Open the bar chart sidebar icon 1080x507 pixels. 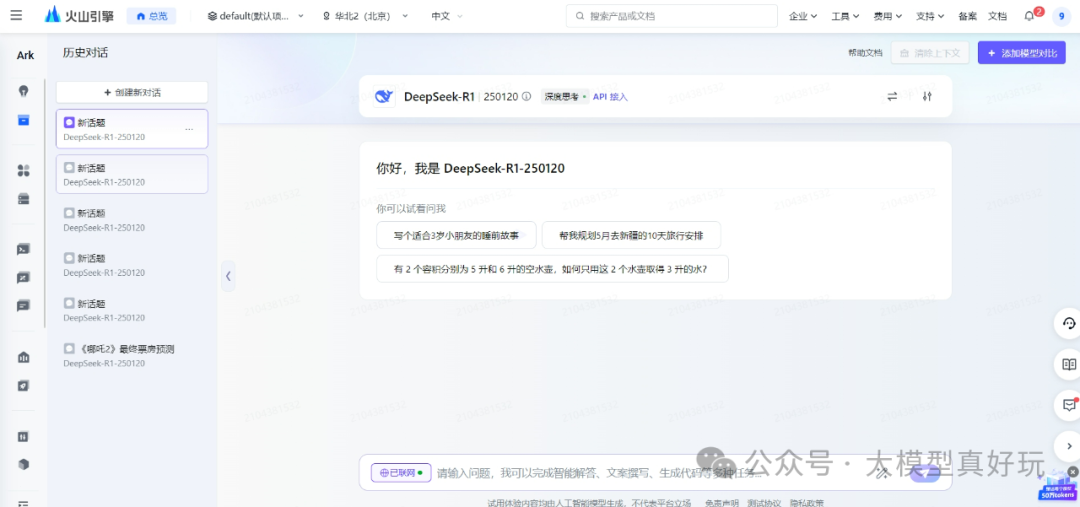23,357
